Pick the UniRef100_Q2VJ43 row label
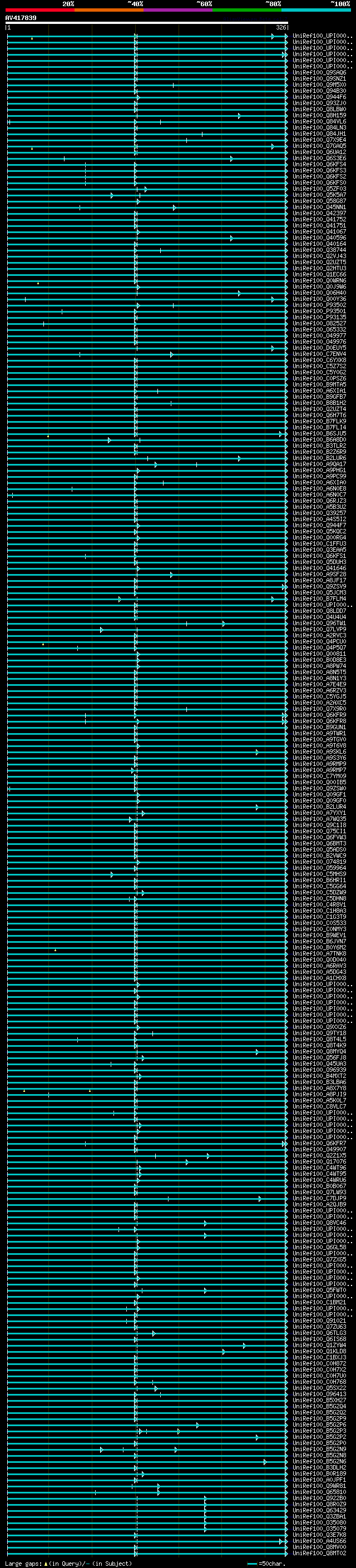This screenshot has width=356, height=1568. pyautogui.click(x=319, y=256)
